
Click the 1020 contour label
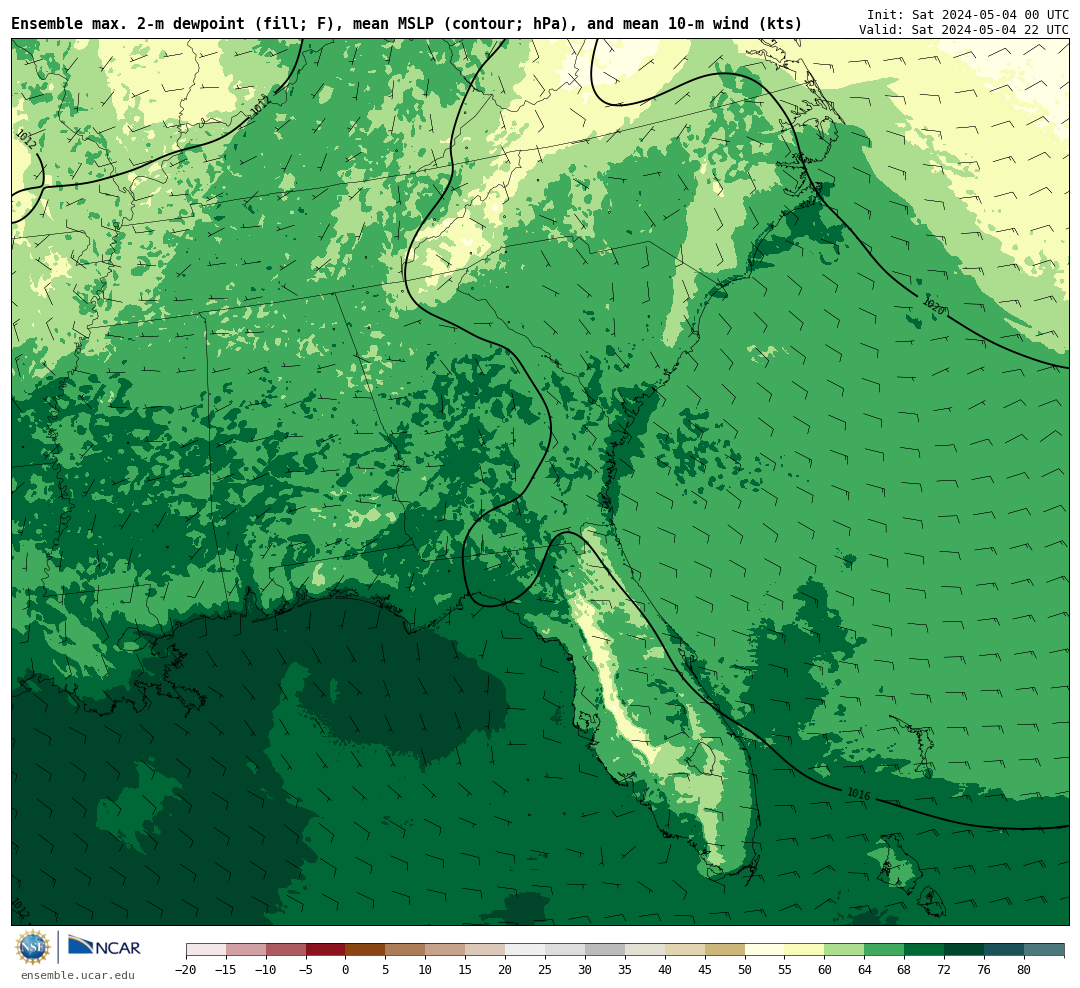[x=933, y=307]
